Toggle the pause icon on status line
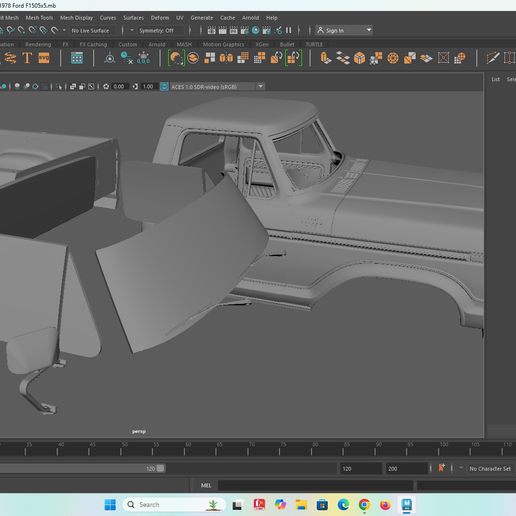 (289, 30)
